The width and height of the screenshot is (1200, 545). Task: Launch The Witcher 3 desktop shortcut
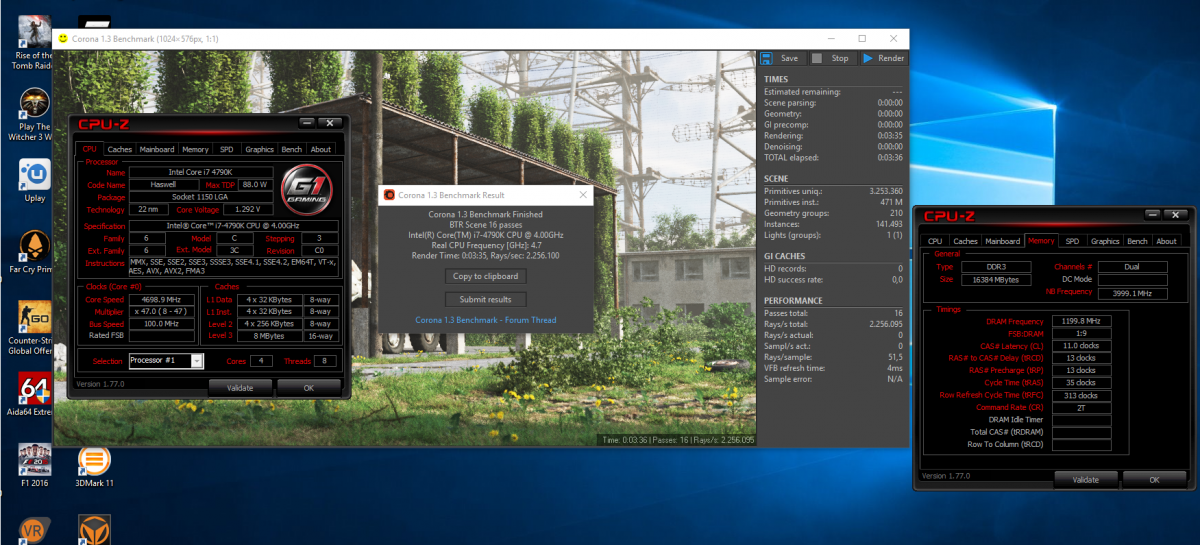(x=34, y=113)
